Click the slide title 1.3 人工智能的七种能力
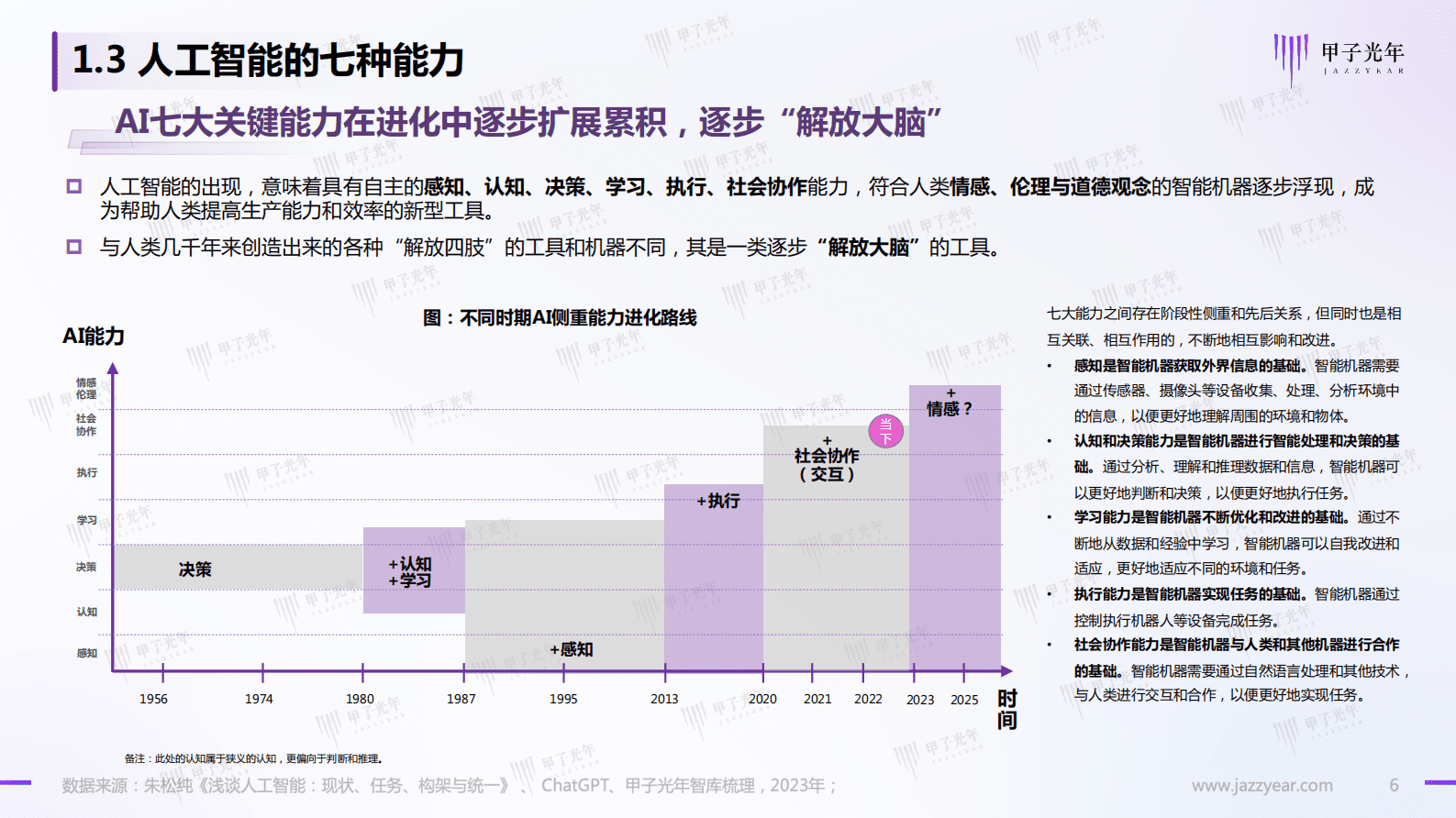This screenshot has width=1456, height=818. [x=268, y=61]
